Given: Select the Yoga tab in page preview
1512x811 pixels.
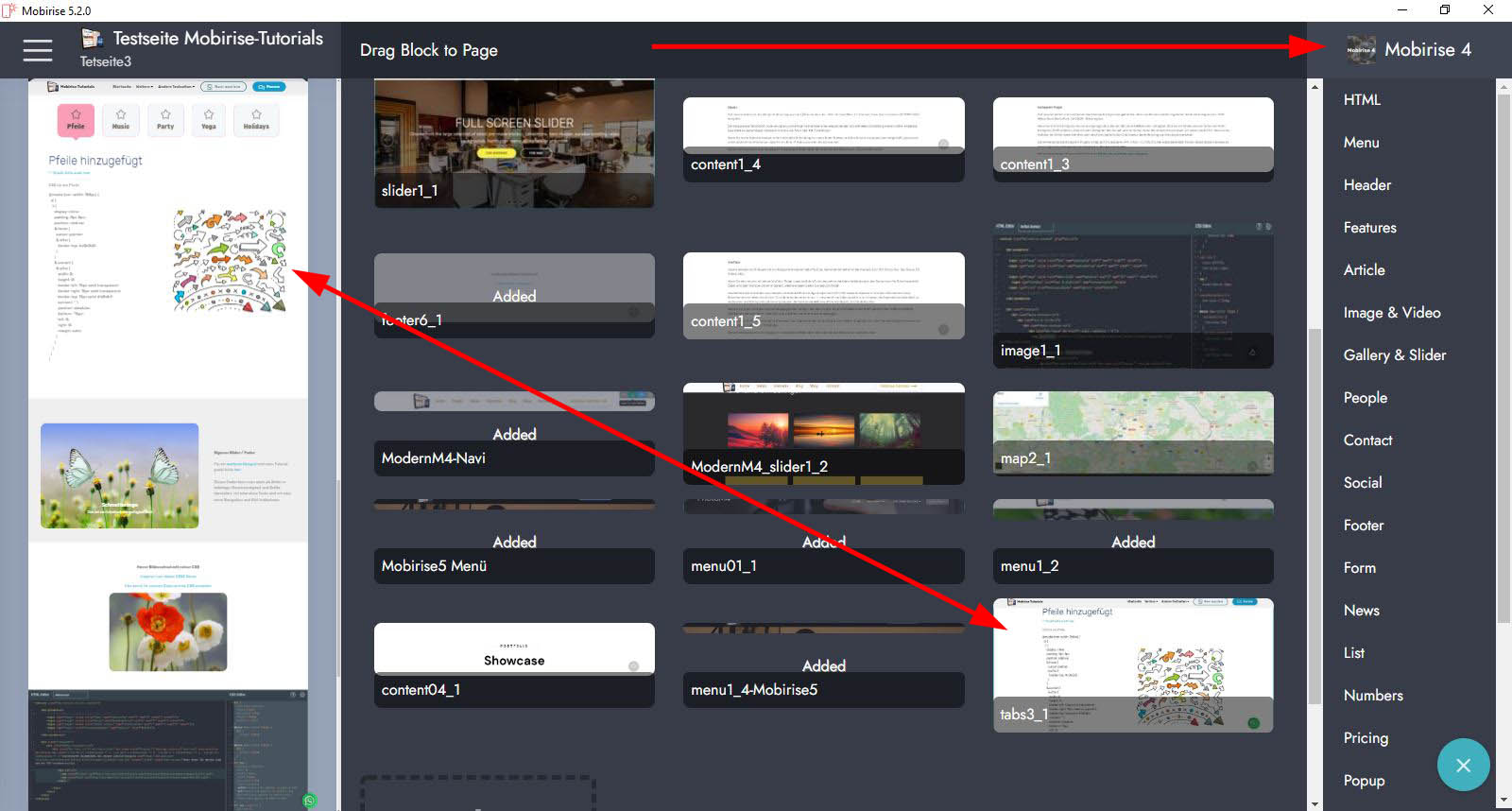Looking at the screenshot, I should point(209,120).
